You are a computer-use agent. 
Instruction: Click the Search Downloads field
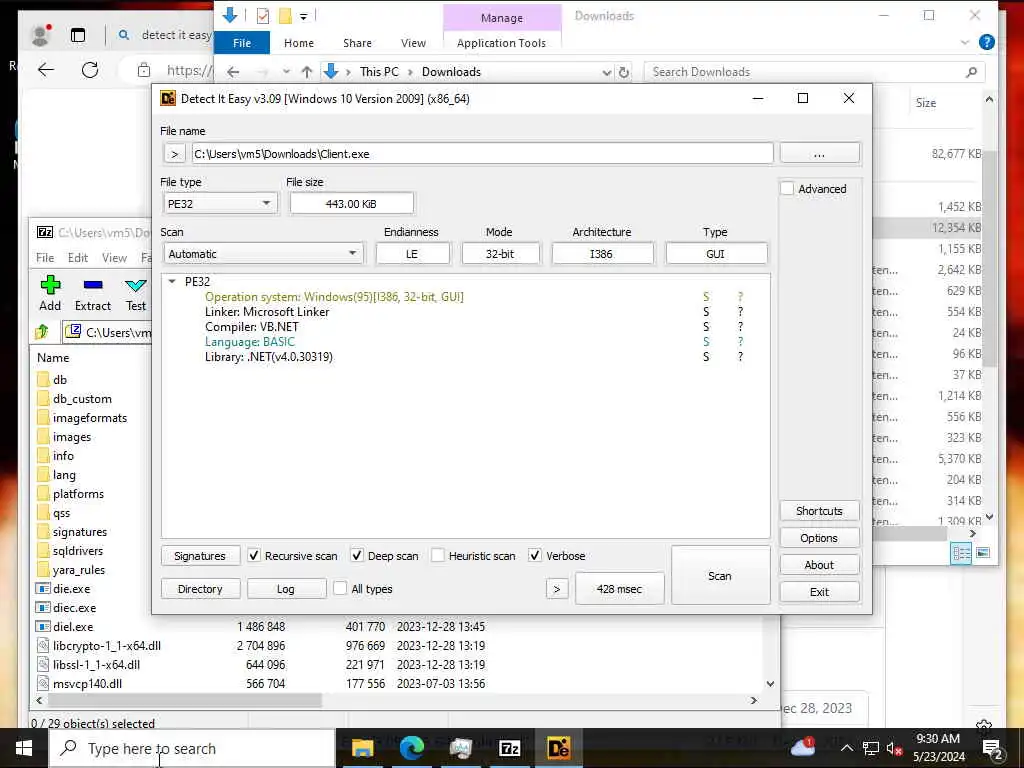pyautogui.click(x=814, y=72)
